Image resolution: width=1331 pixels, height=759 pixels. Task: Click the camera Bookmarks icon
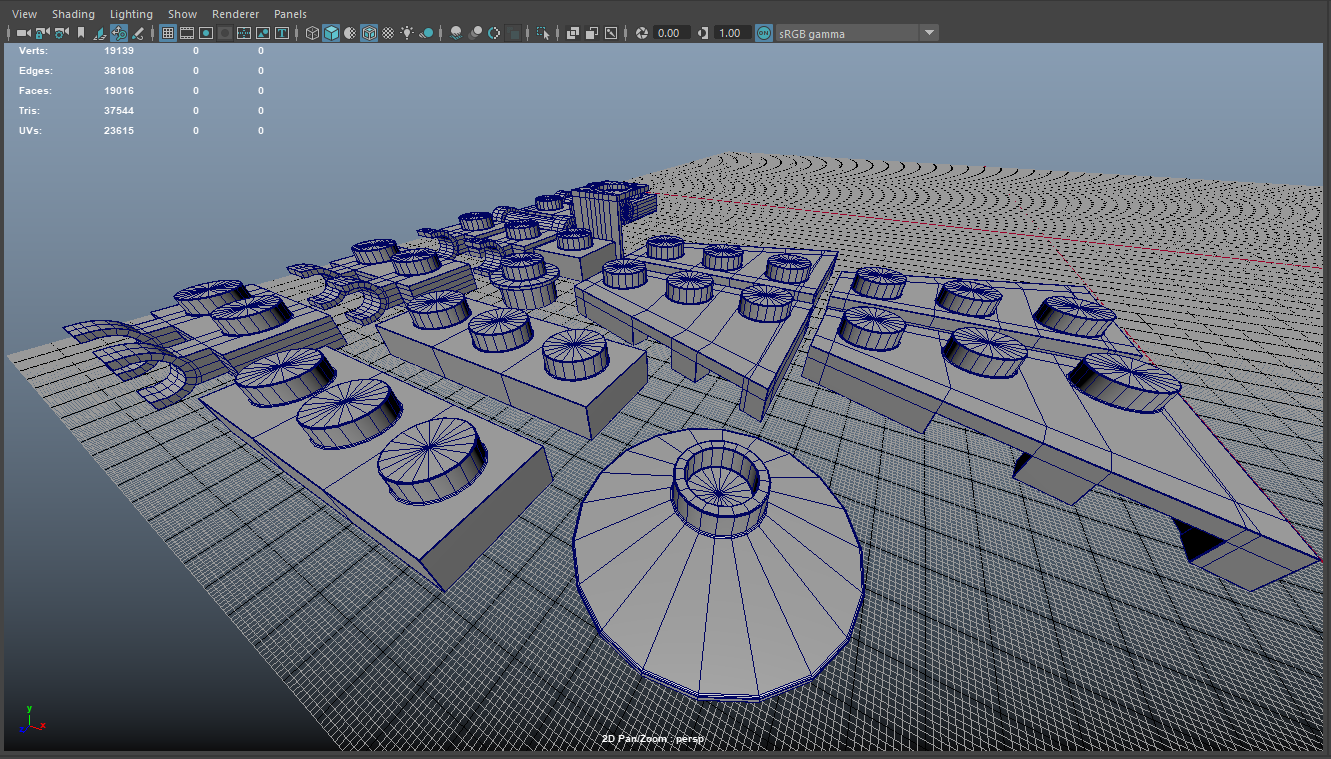(x=81, y=33)
